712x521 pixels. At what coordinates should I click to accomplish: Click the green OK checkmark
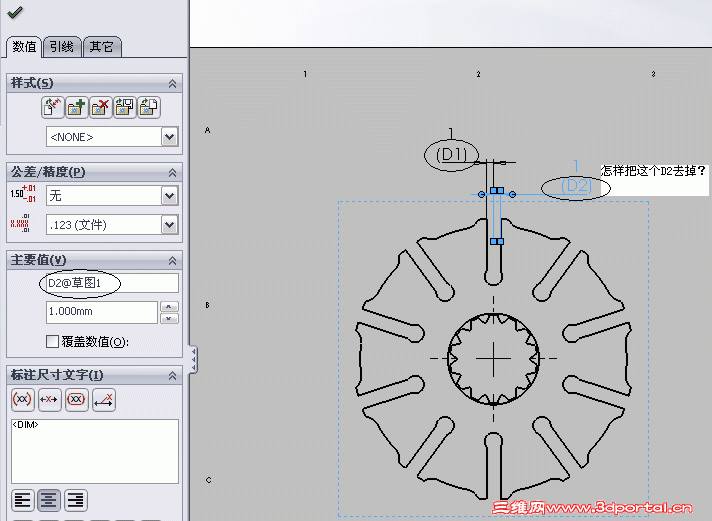point(15,12)
